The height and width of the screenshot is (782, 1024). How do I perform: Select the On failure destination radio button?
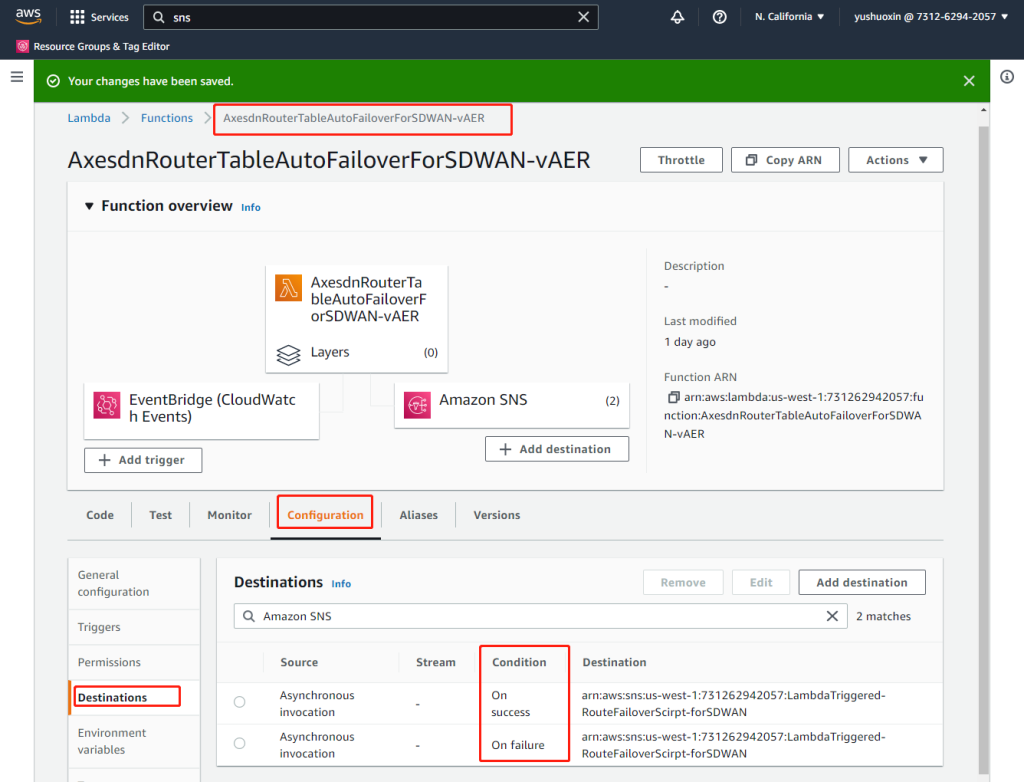239,744
